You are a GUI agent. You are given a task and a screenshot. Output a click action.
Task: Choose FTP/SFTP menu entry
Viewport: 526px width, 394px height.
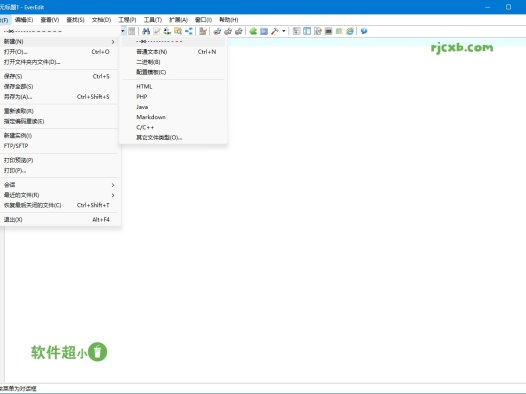[x=60, y=146]
